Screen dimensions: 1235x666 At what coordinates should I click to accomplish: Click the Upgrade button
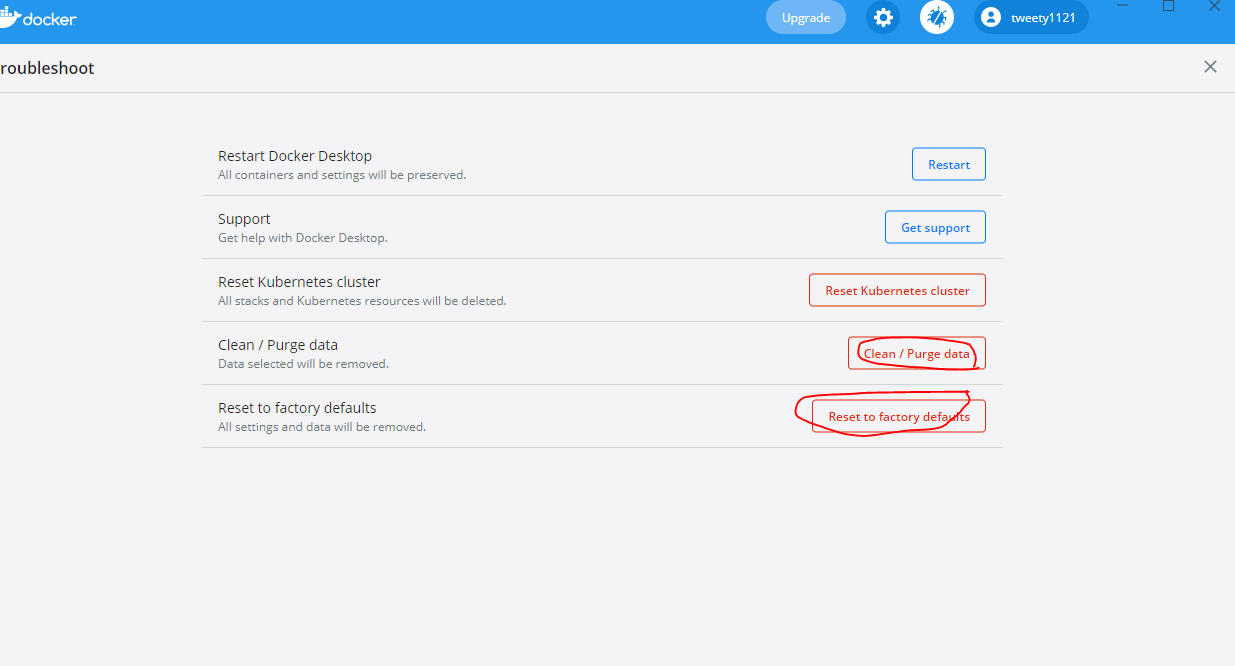(806, 17)
